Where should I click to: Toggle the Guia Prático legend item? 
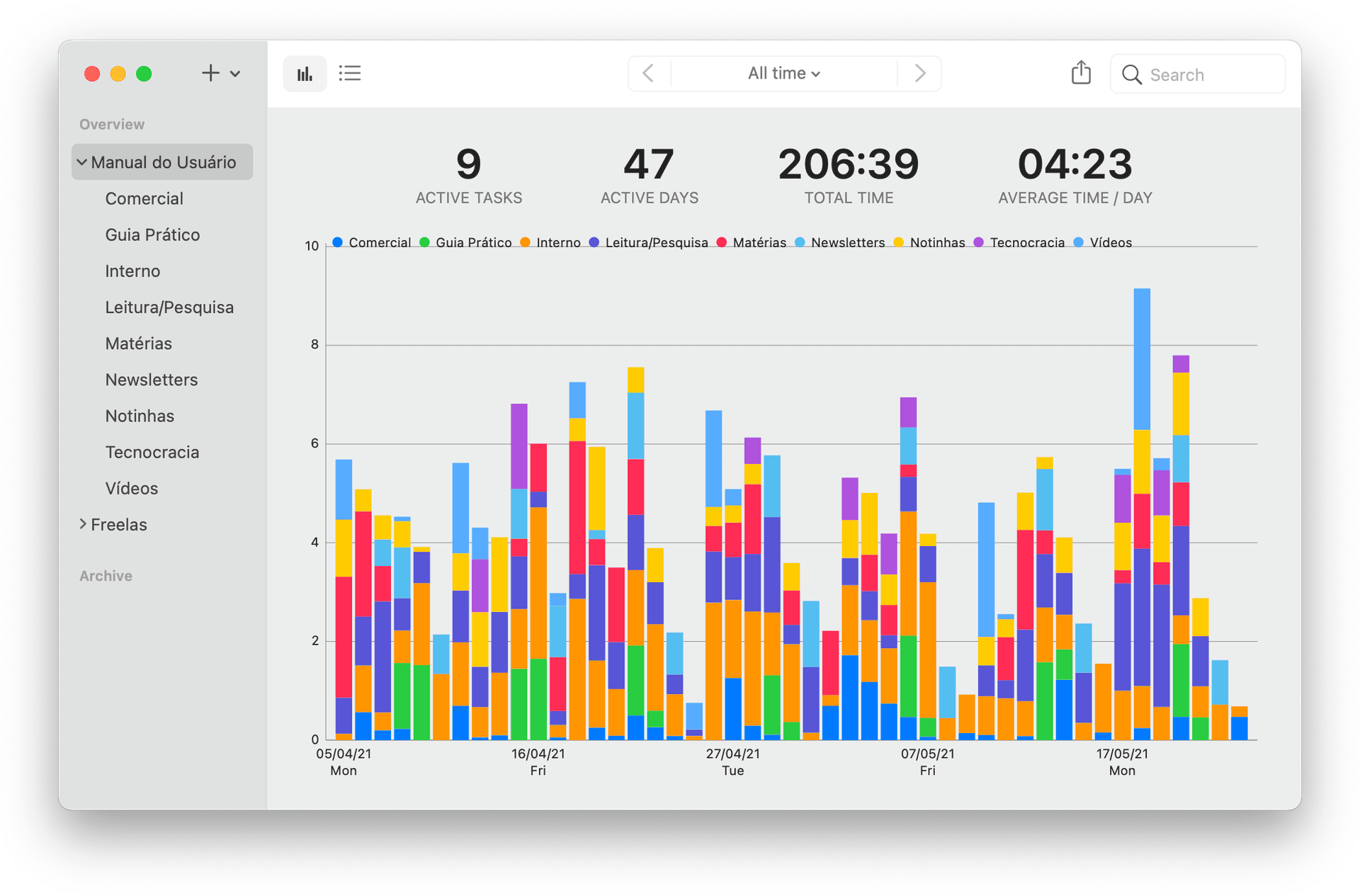point(472,243)
